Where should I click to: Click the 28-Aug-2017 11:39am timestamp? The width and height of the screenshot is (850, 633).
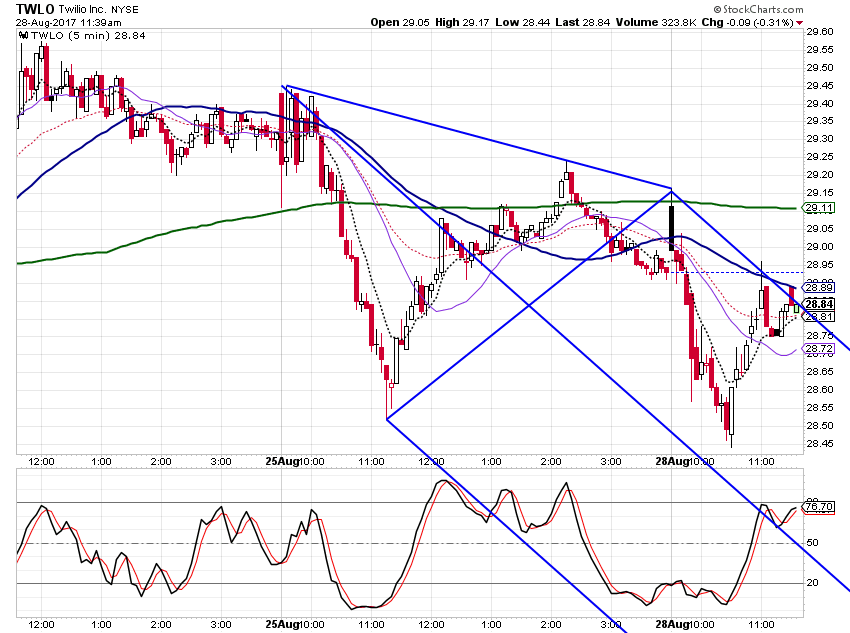tap(68, 23)
